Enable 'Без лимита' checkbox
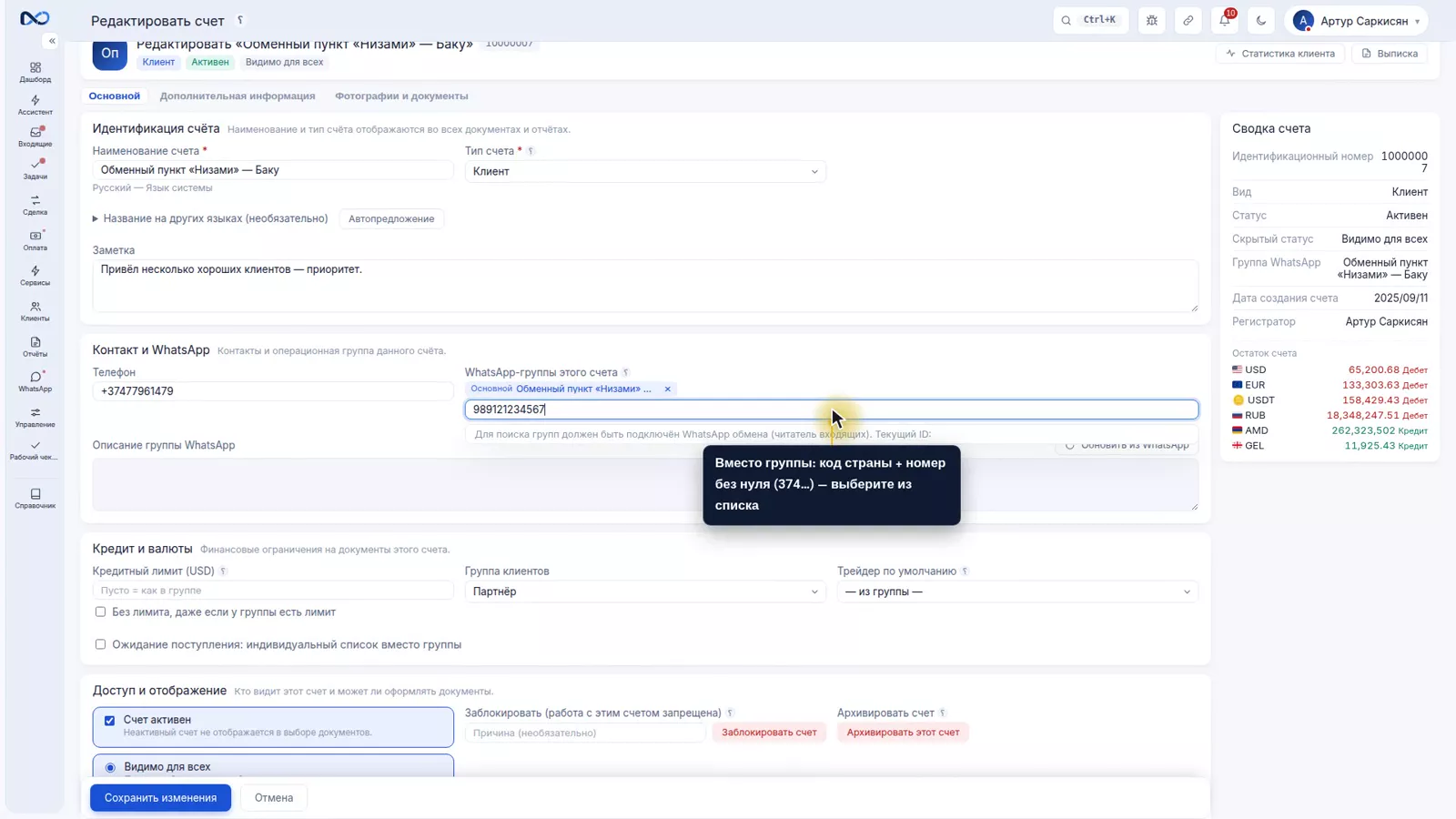Image resolution: width=1456 pixels, height=819 pixels. coord(100,612)
